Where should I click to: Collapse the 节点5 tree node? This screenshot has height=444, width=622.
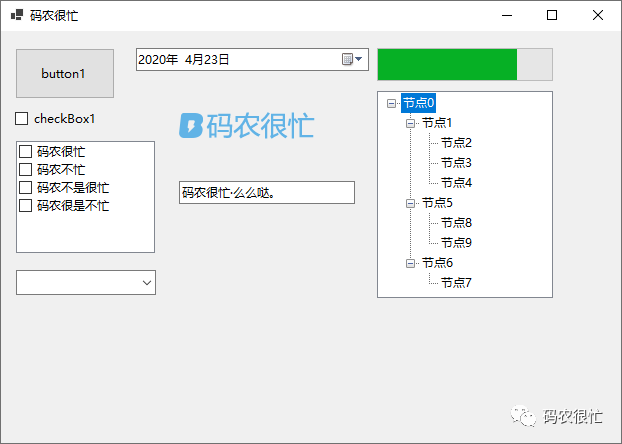[x=410, y=203]
